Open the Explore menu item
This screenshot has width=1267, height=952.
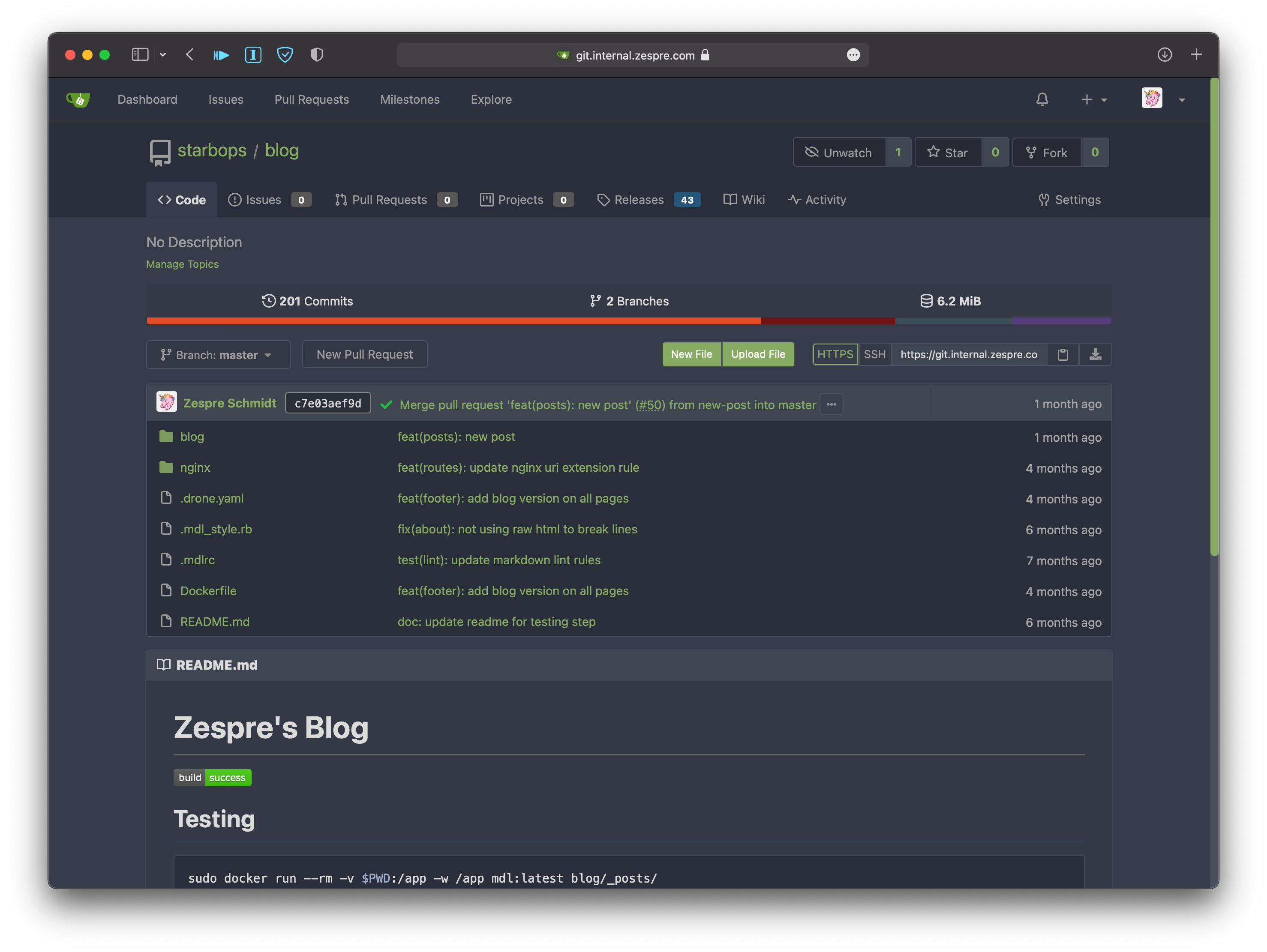[x=491, y=99]
